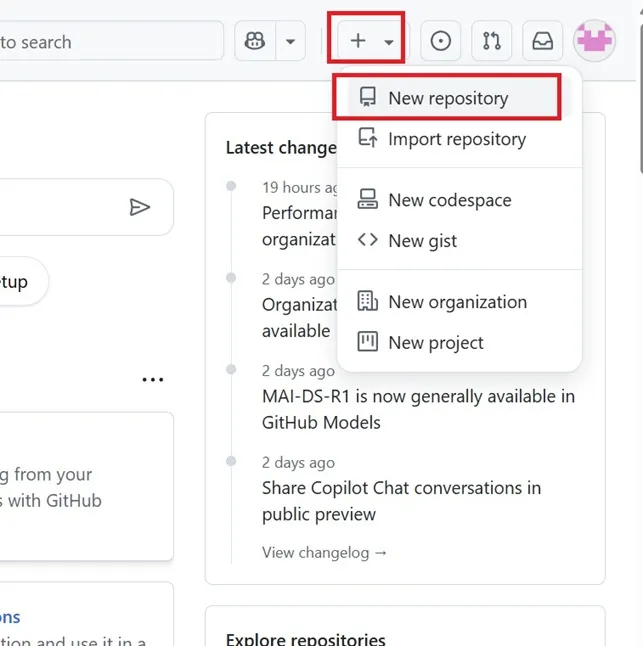Focus the search input field
The width and height of the screenshot is (643, 646).
(x=110, y=42)
